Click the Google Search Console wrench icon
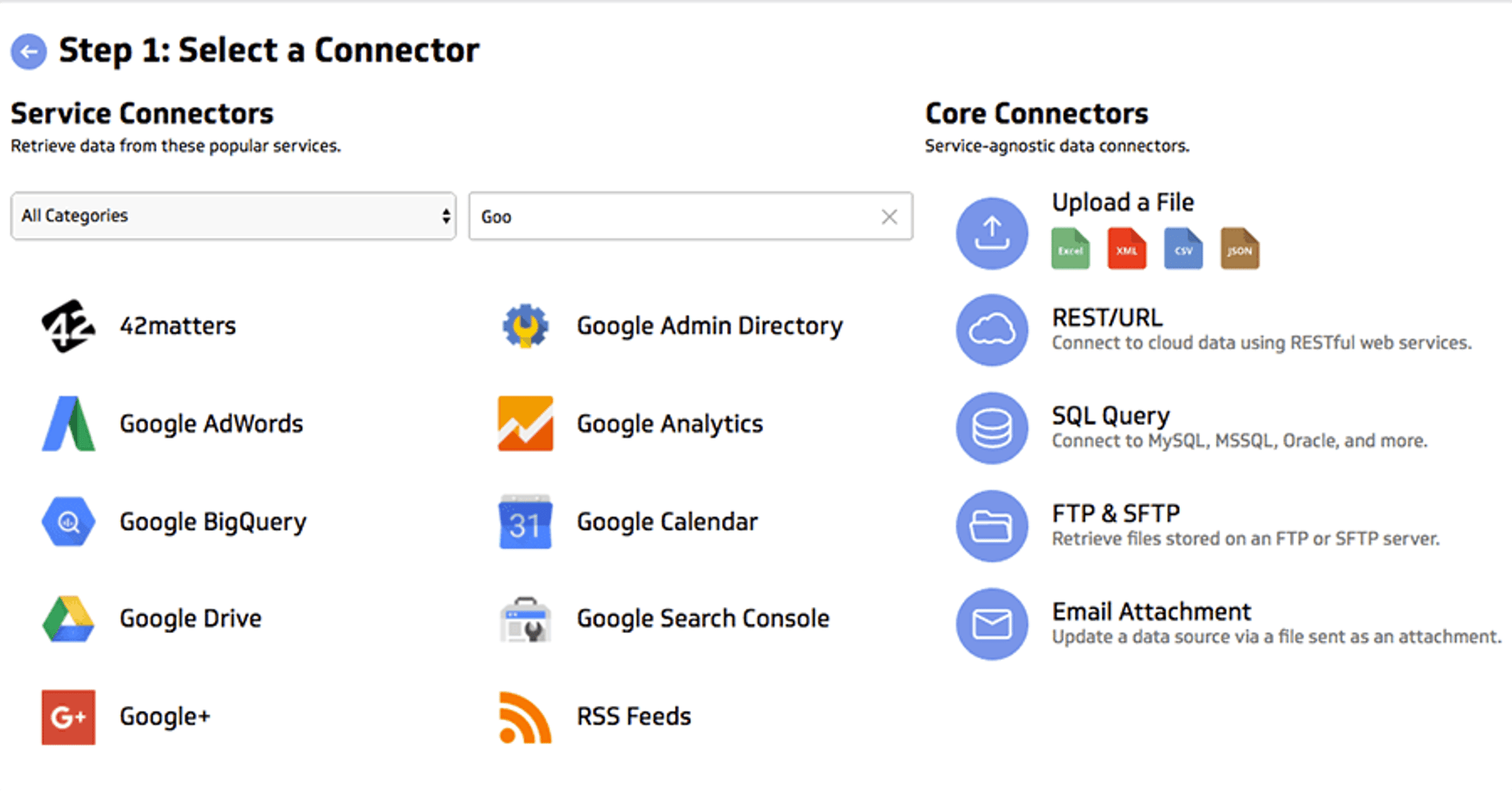The image size is (1512, 792). [x=524, y=620]
